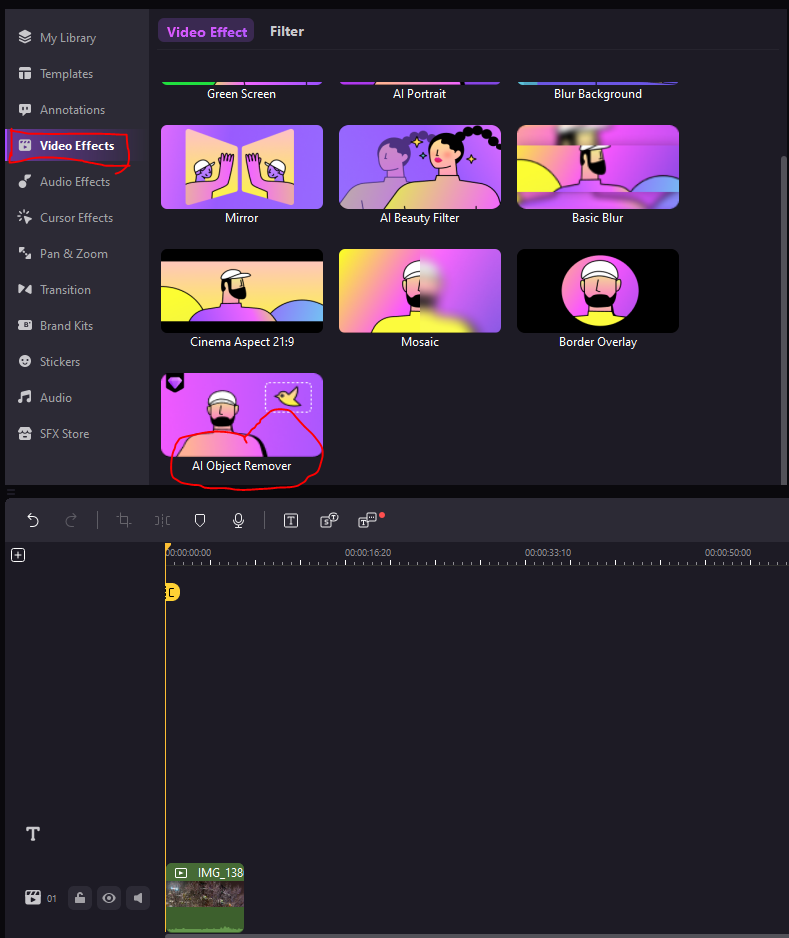Click the microphone voiceover icon
This screenshot has height=938, width=789.
238,520
